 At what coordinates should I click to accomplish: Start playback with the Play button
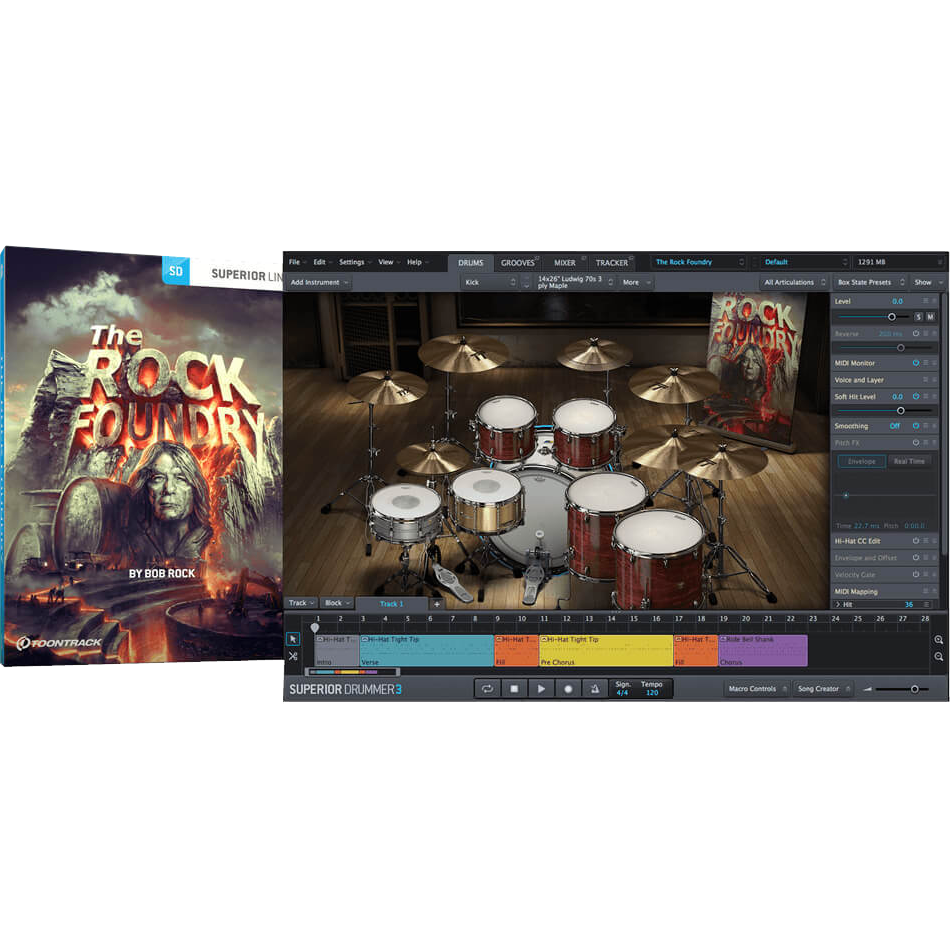[541, 689]
